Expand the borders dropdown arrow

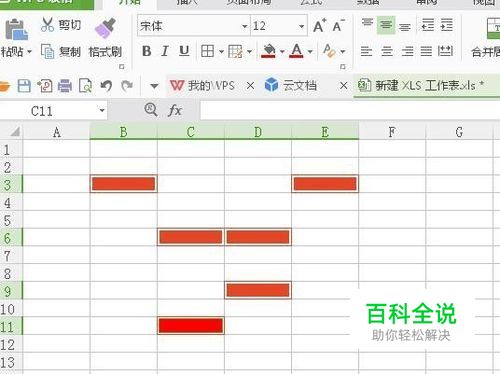(221, 52)
